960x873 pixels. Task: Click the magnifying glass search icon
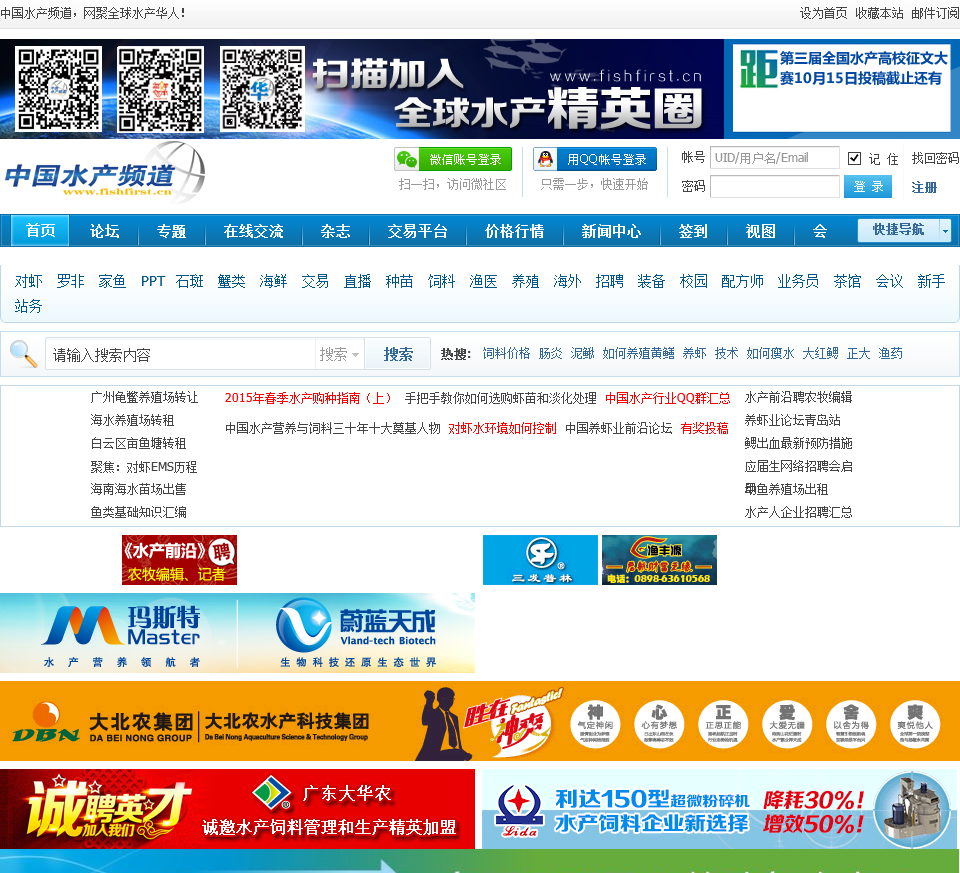tap(23, 354)
